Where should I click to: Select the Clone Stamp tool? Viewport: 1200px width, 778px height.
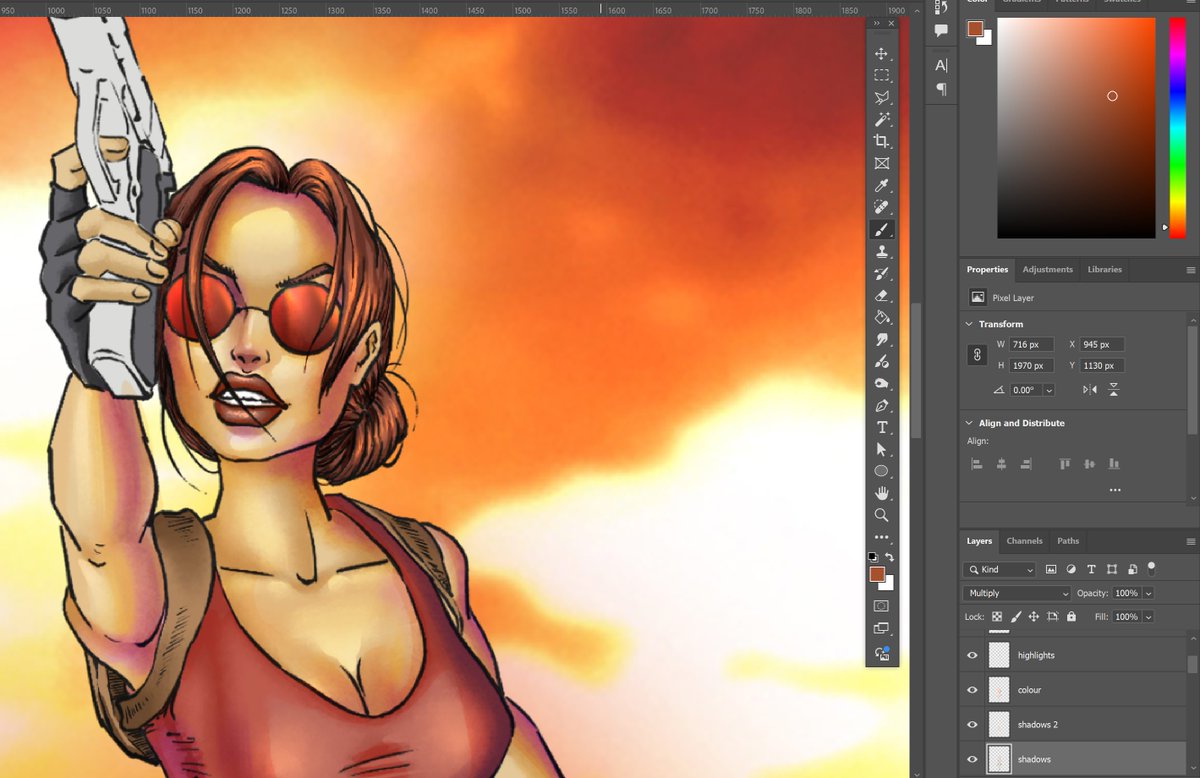881,252
